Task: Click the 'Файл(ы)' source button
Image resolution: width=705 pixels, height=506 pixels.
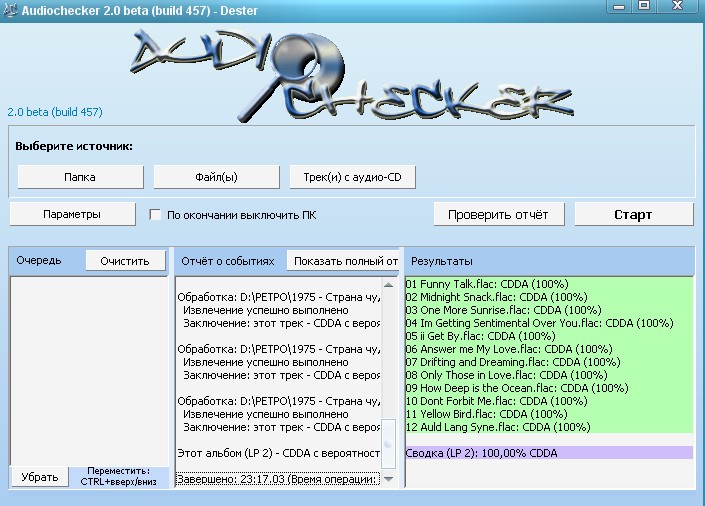Action: pyautogui.click(x=216, y=177)
